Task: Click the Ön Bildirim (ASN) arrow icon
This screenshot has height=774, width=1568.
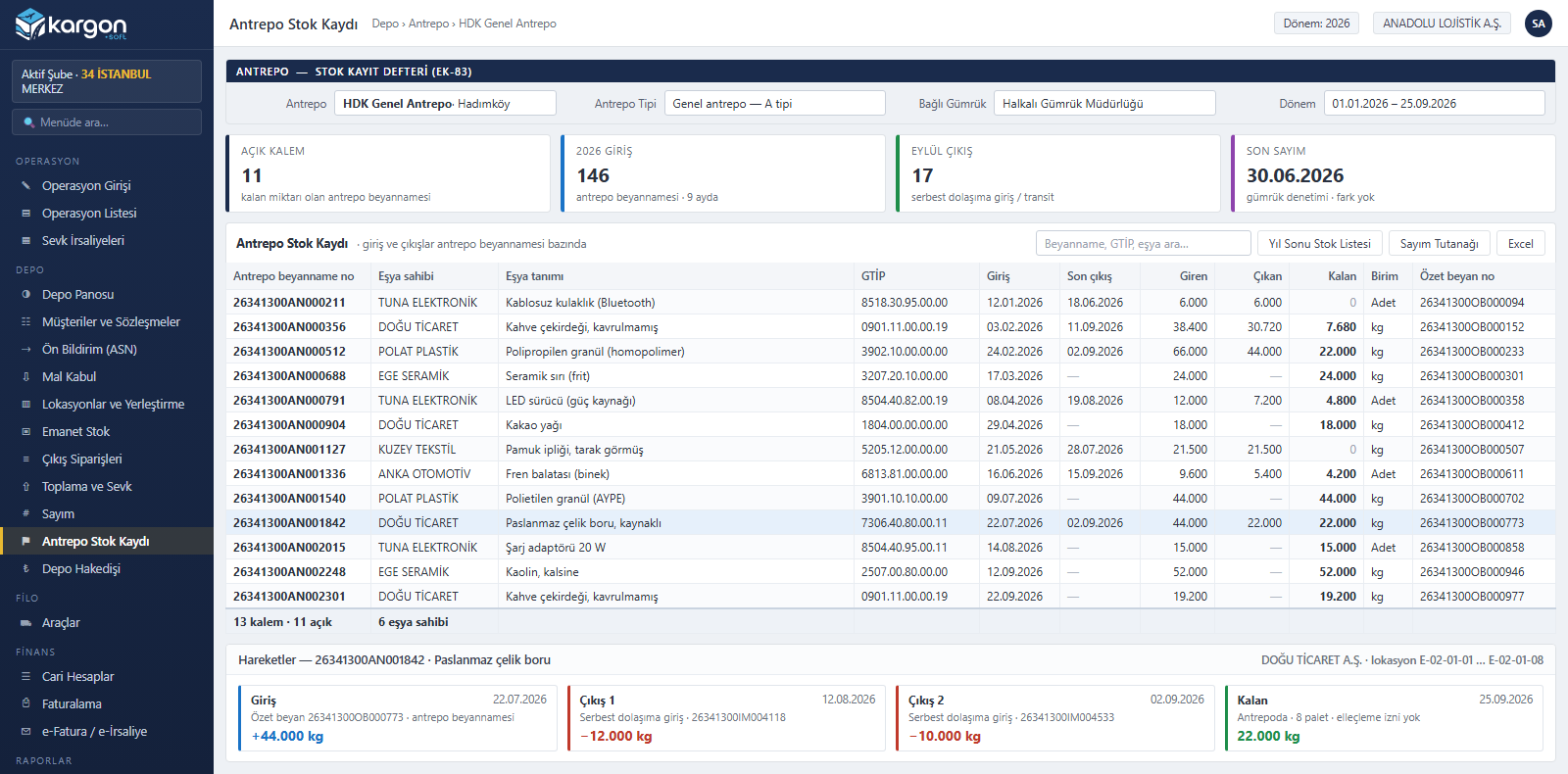Action: click(x=25, y=349)
